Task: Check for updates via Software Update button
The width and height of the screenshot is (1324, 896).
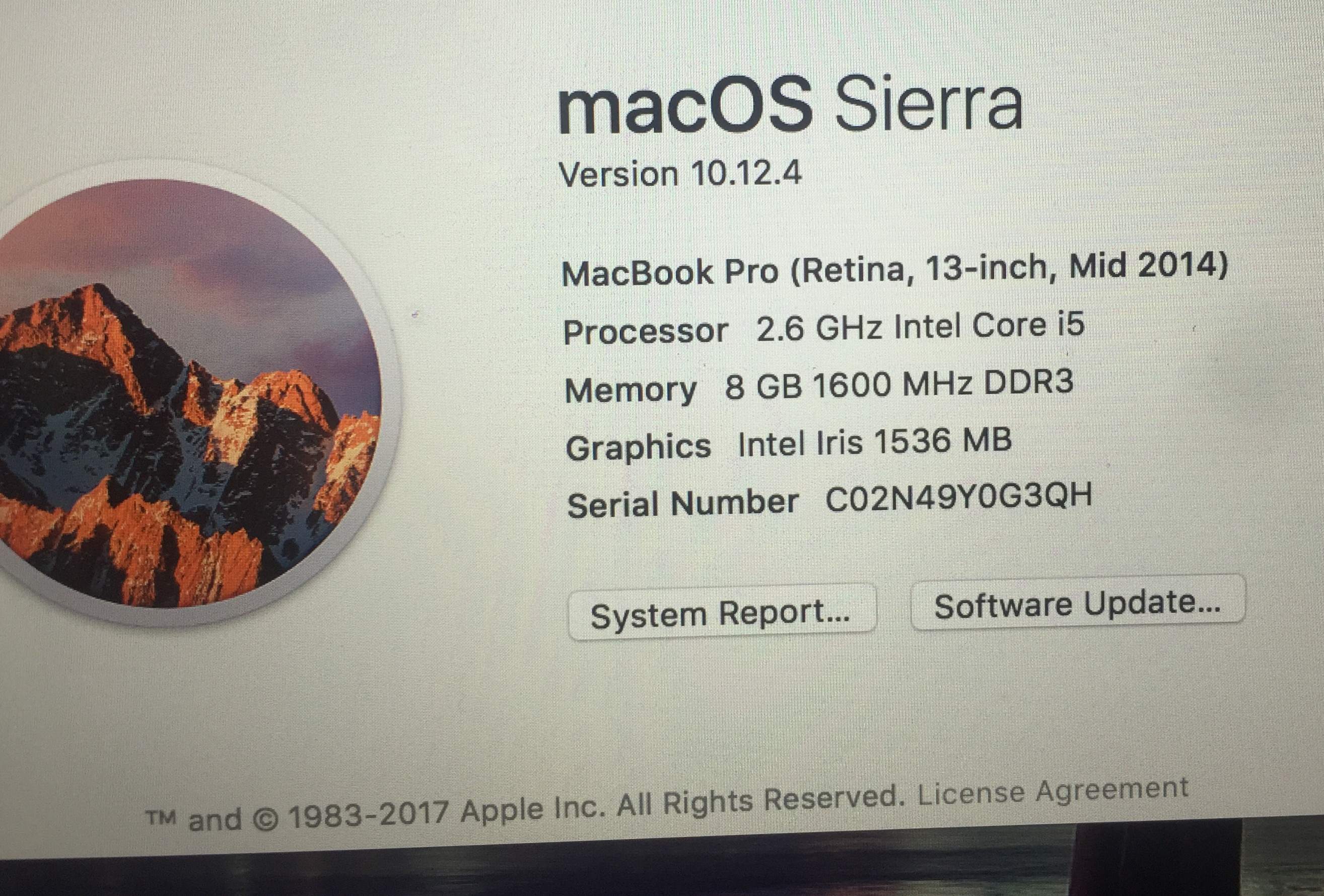Action: [x=1078, y=603]
